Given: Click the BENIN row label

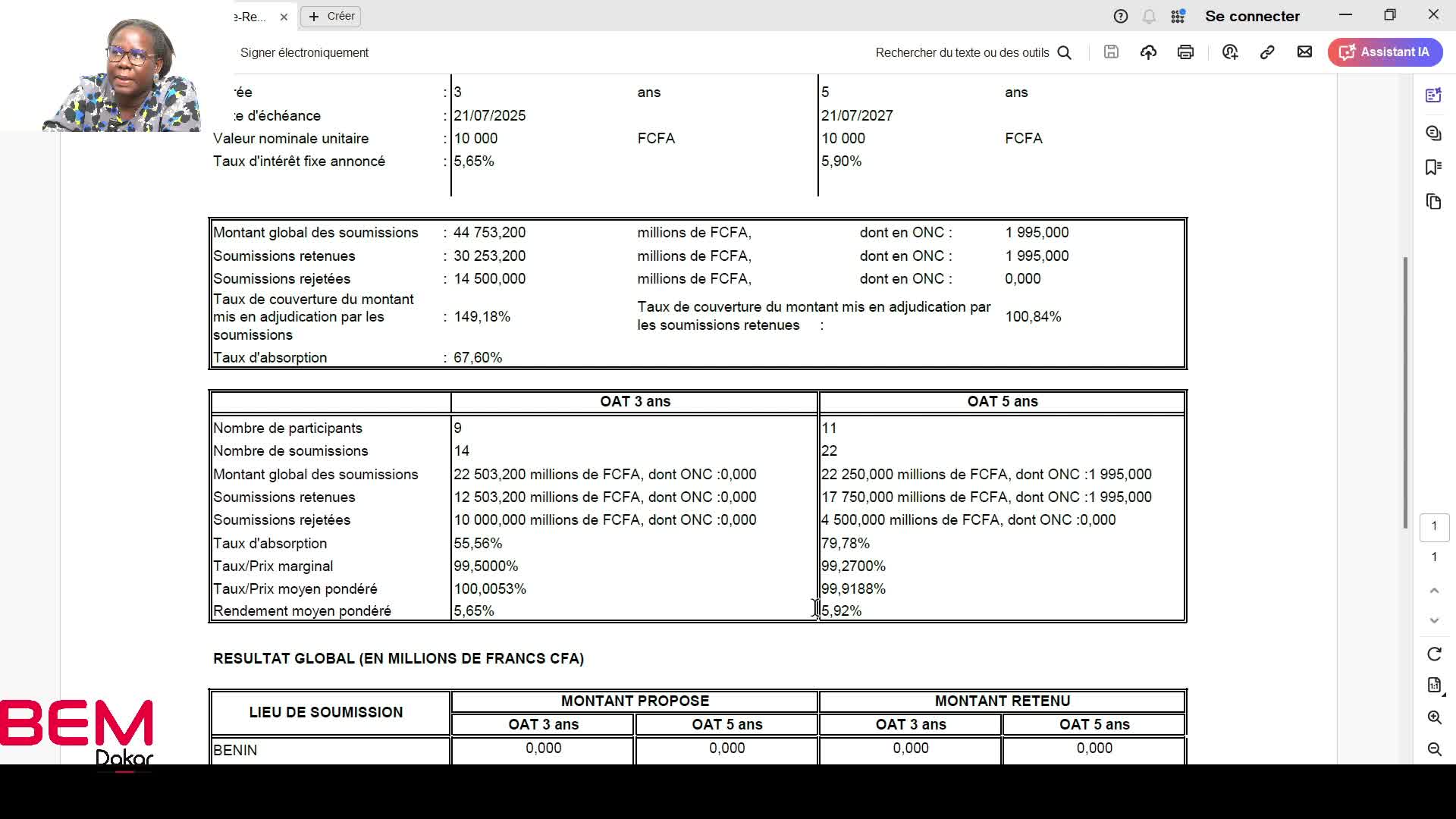Looking at the screenshot, I should pos(235,751).
